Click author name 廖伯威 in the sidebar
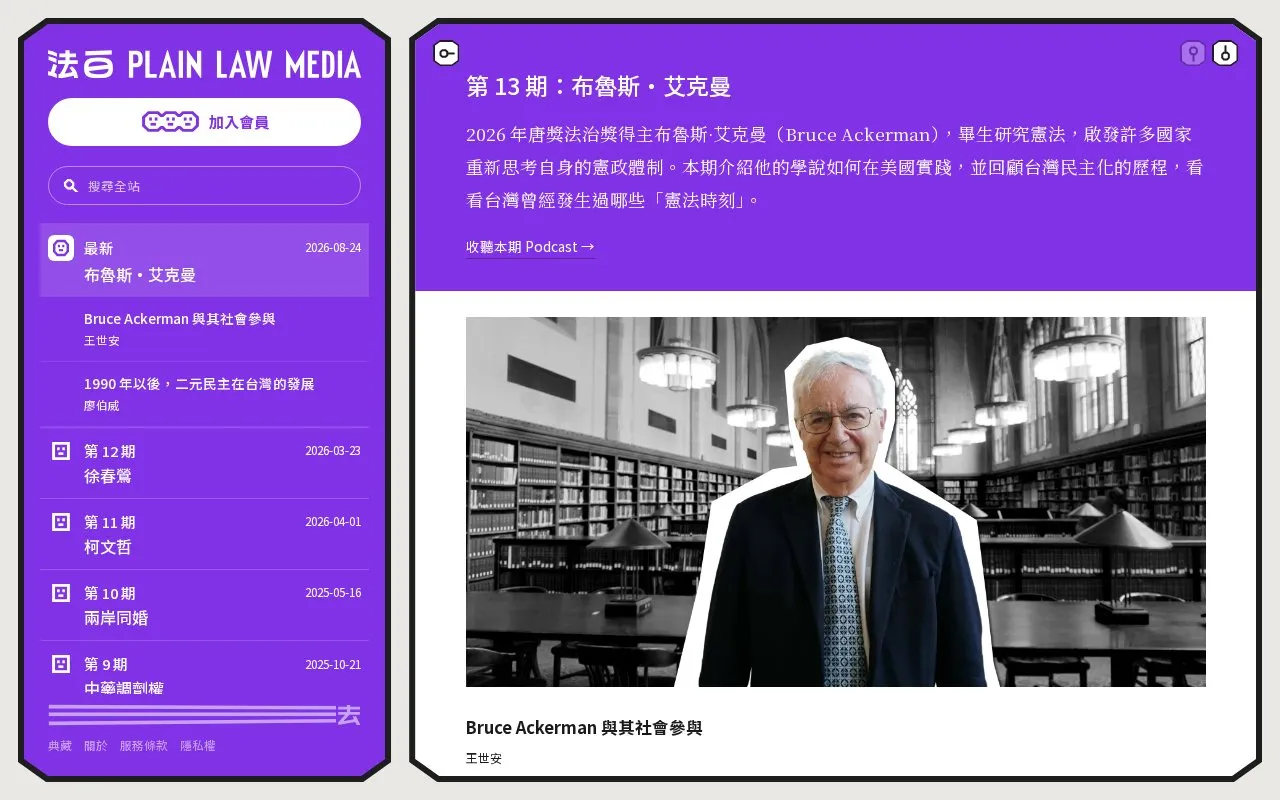The height and width of the screenshot is (800, 1280). pos(102,406)
